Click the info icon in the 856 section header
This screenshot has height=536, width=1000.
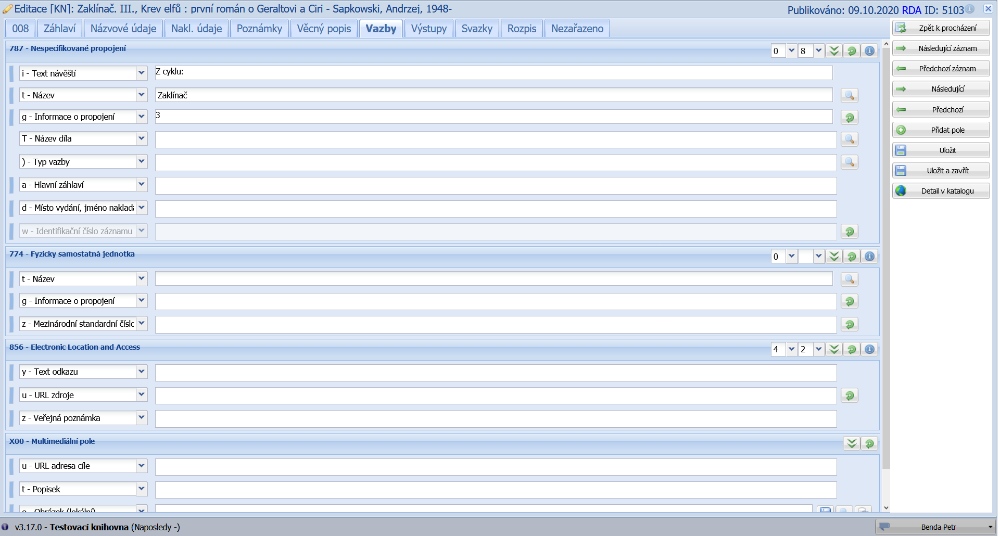(x=869, y=349)
